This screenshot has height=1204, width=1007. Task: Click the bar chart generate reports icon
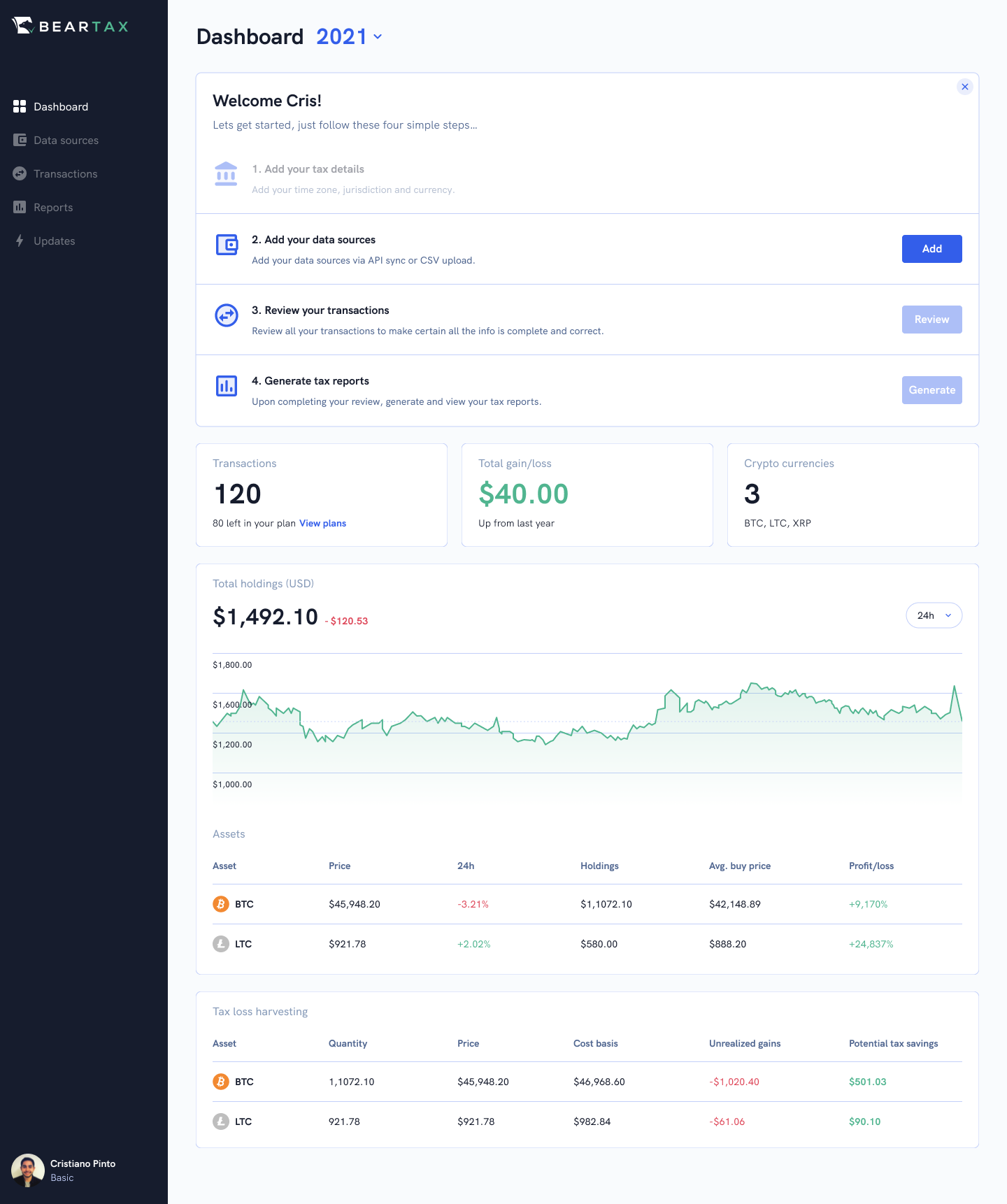(227, 386)
